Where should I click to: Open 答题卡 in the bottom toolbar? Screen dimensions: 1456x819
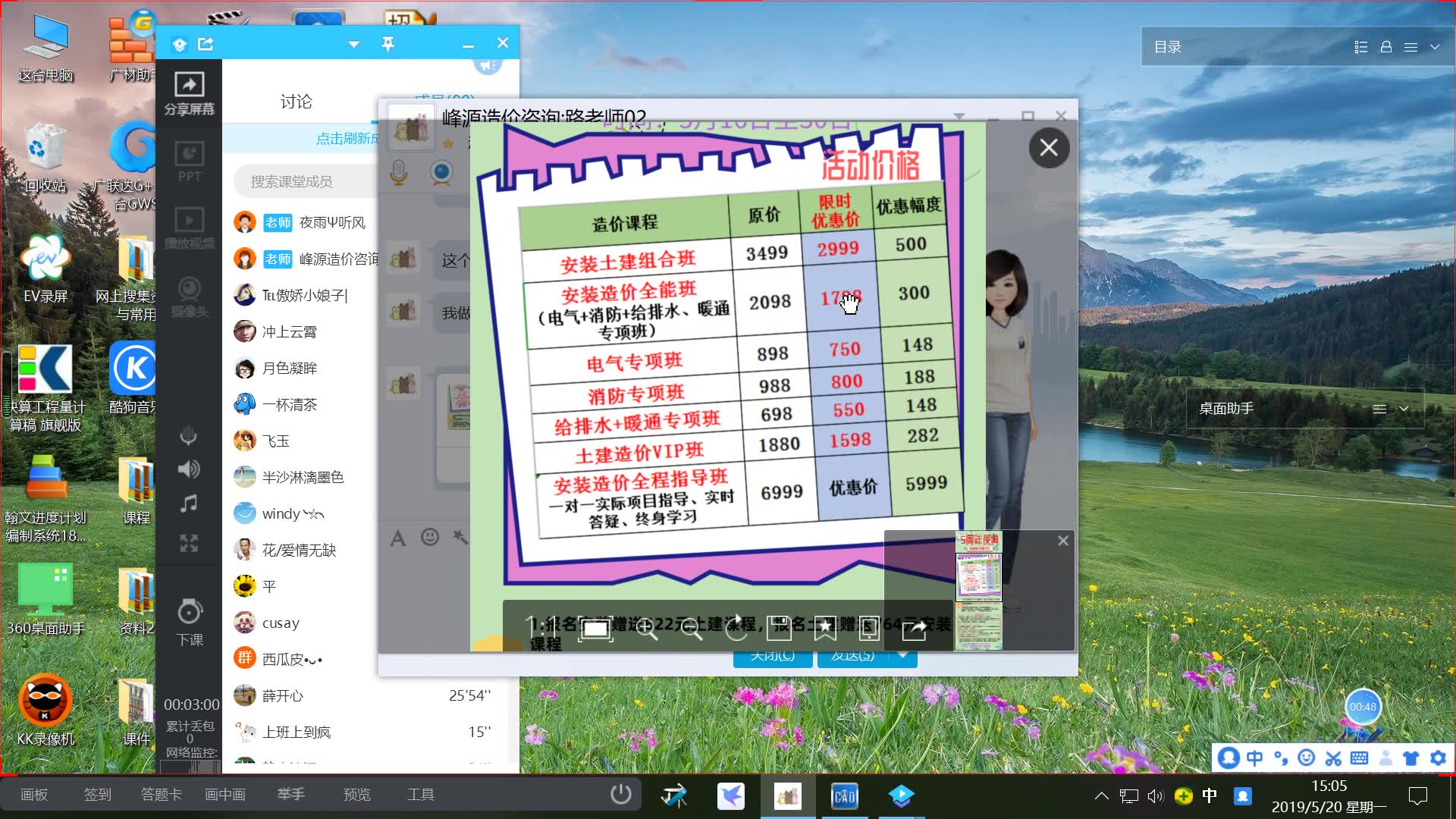[x=161, y=794]
